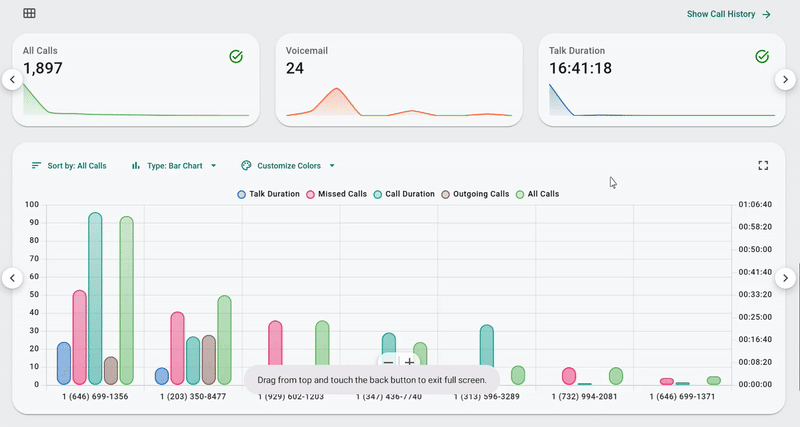Click the page vertical scrollbar
The height and width of the screenshot is (427, 800).
(798, 326)
